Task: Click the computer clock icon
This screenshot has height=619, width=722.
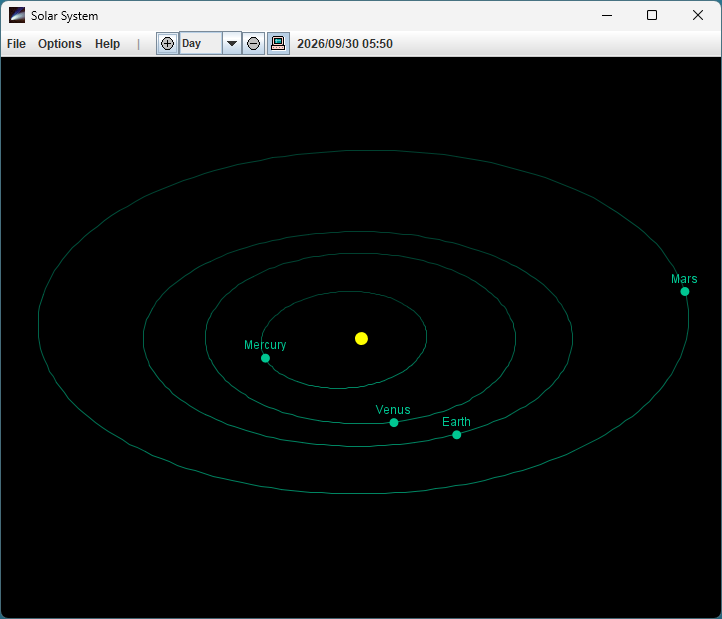Action: (x=278, y=44)
